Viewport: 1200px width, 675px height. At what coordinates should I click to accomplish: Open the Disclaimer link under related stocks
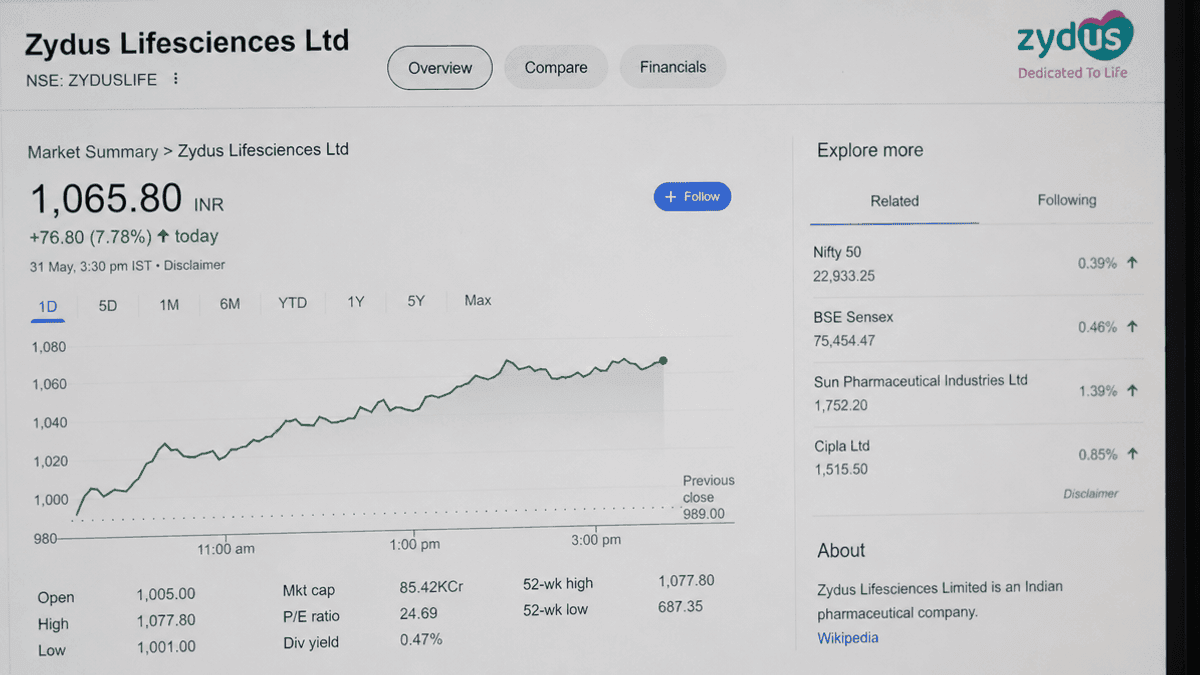pos(1090,494)
